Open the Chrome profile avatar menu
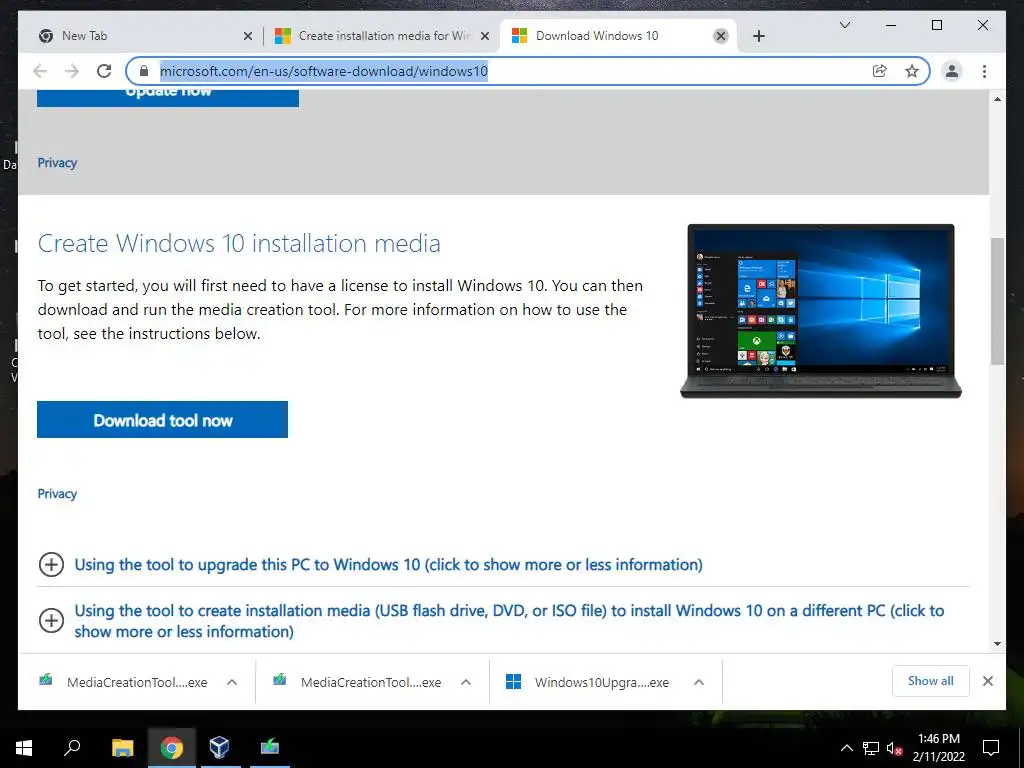Viewport: 1024px width, 768px height. (x=952, y=71)
